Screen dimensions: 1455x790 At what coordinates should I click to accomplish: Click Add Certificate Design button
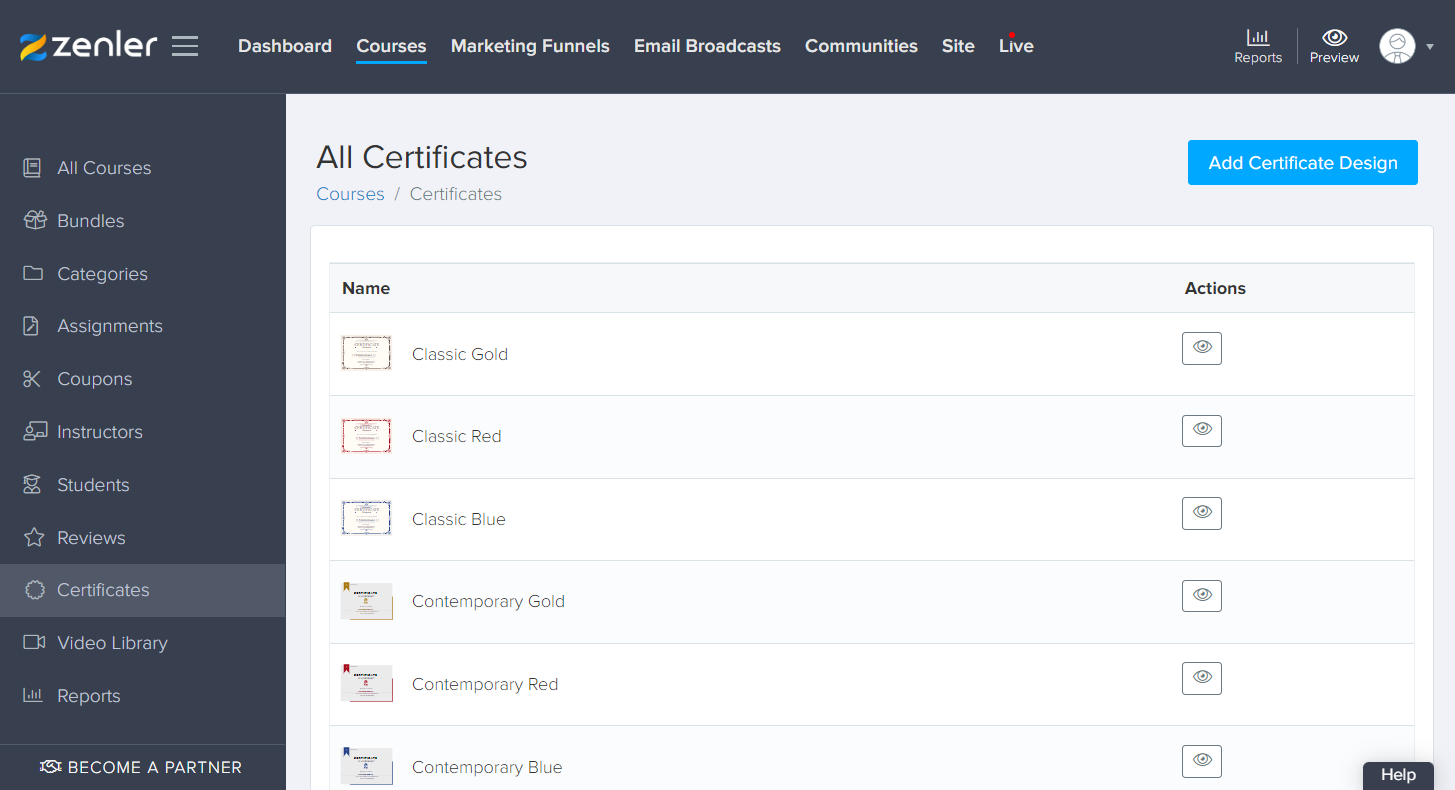coord(1303,163)
